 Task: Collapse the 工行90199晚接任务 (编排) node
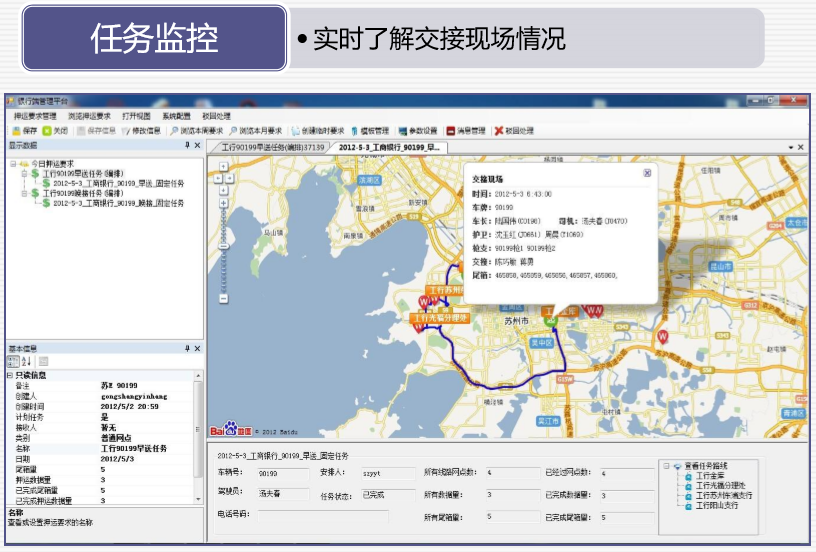click(24, 193)
